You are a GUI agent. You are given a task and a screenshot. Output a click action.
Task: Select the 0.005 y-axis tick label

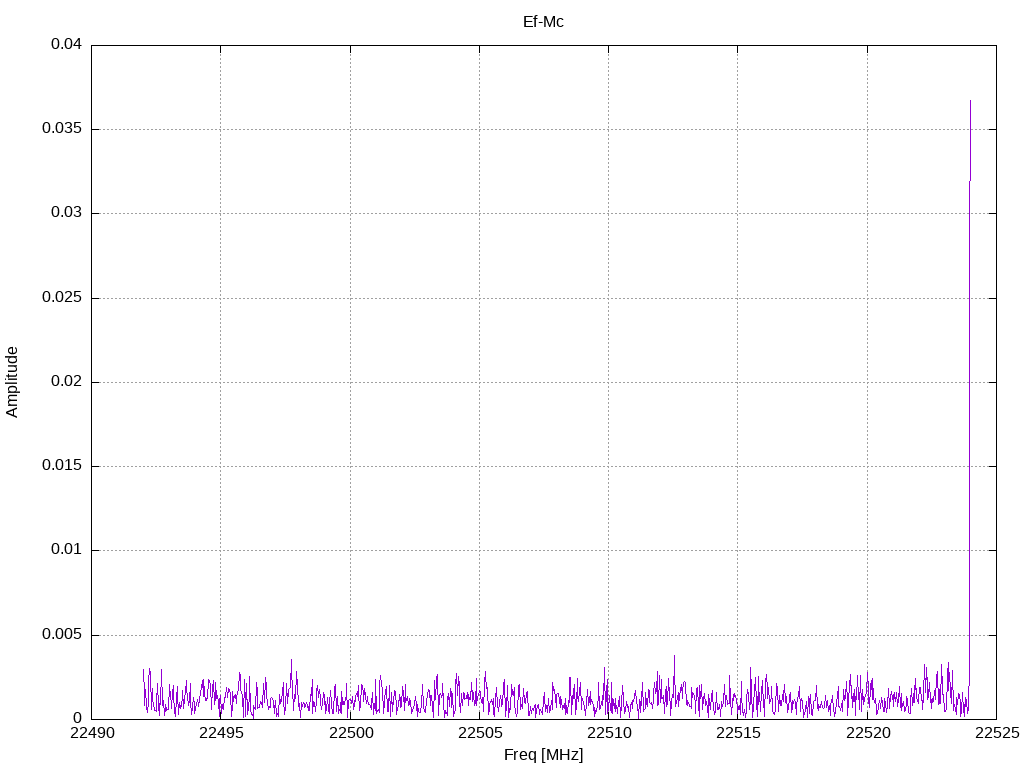[x=62, y=635]
